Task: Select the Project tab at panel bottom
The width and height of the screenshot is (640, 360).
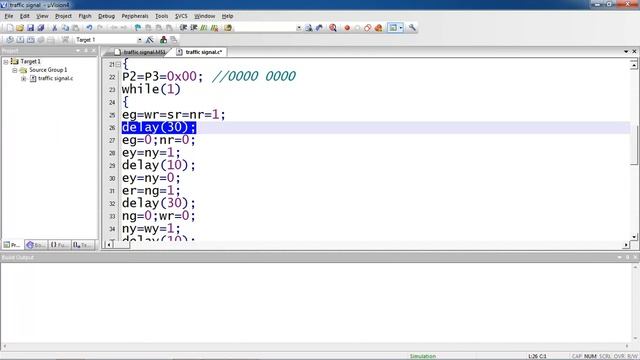Action: click(12, 245)
